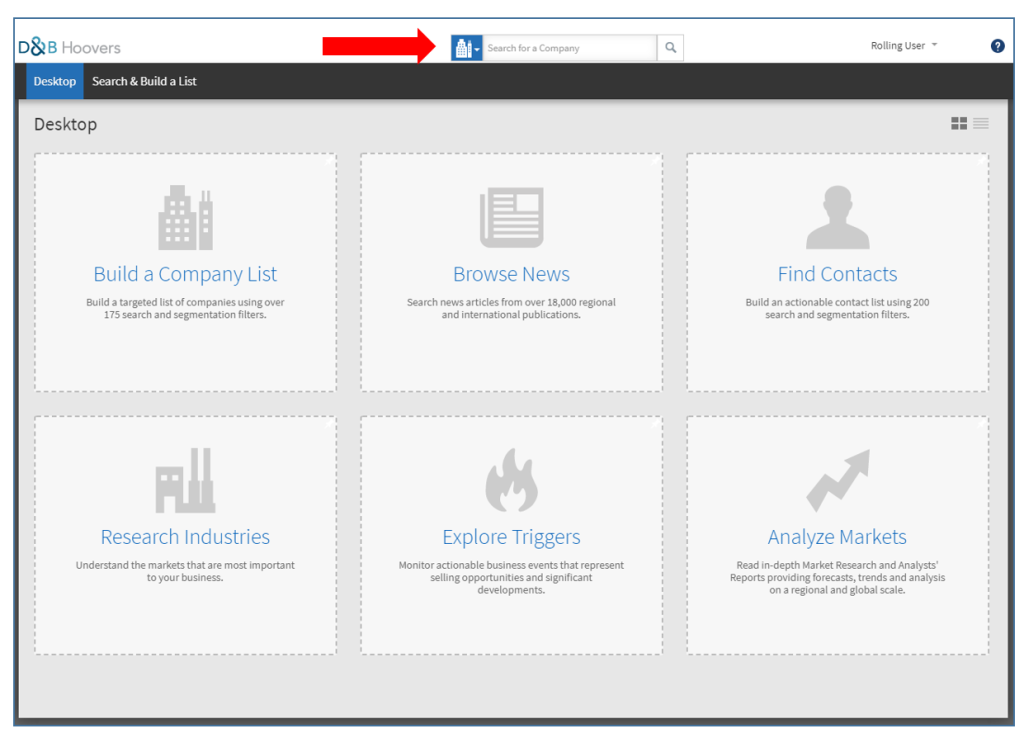This screenshot has height=738, width=1024.
Task: Click the factory icon for Research Industries
Action: click(x=185, y=481)
